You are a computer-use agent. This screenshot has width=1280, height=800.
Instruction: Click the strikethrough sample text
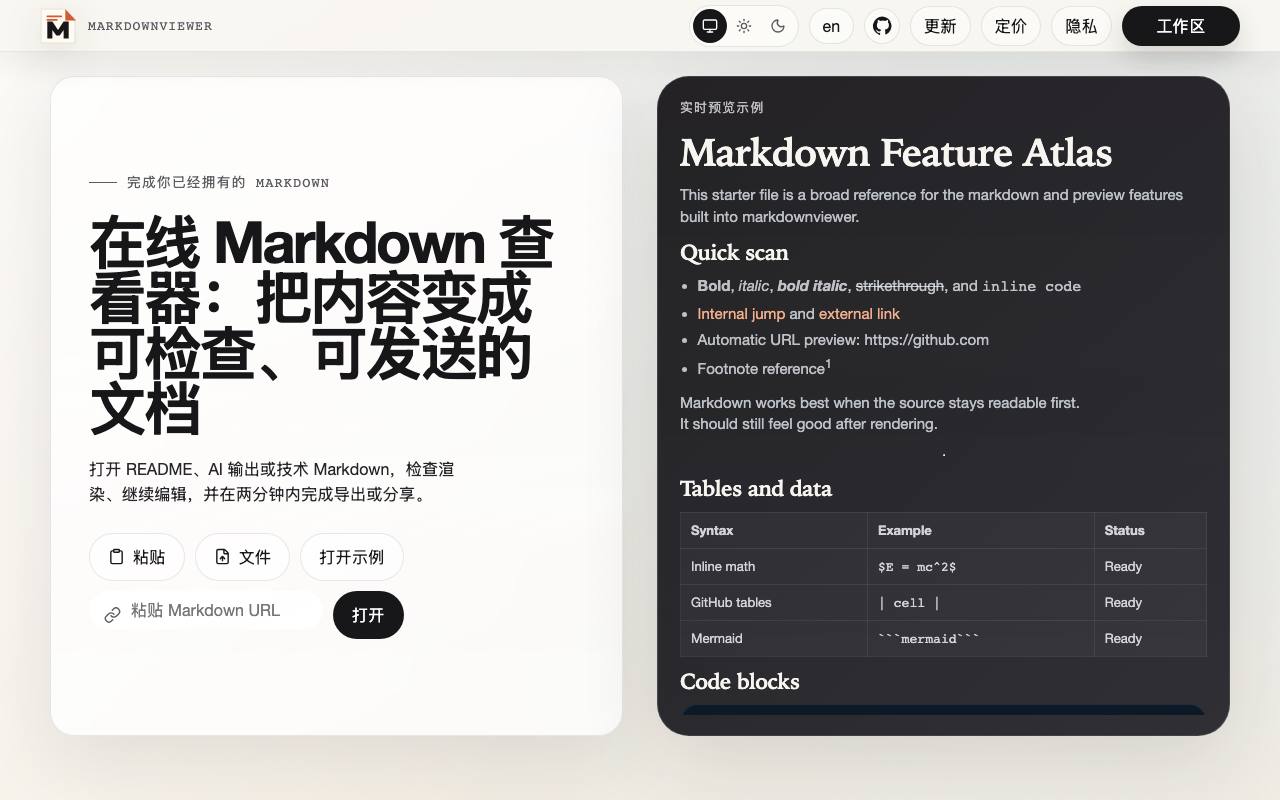tap(900, 286)
